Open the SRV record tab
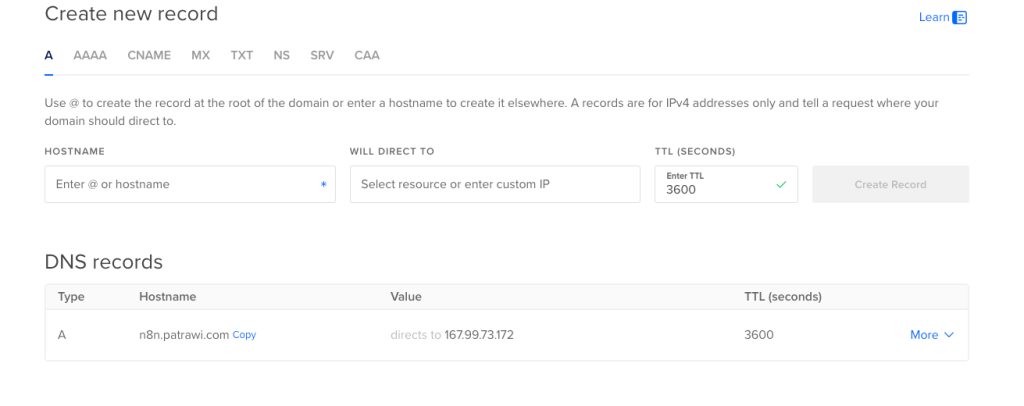 coord(322,55)
